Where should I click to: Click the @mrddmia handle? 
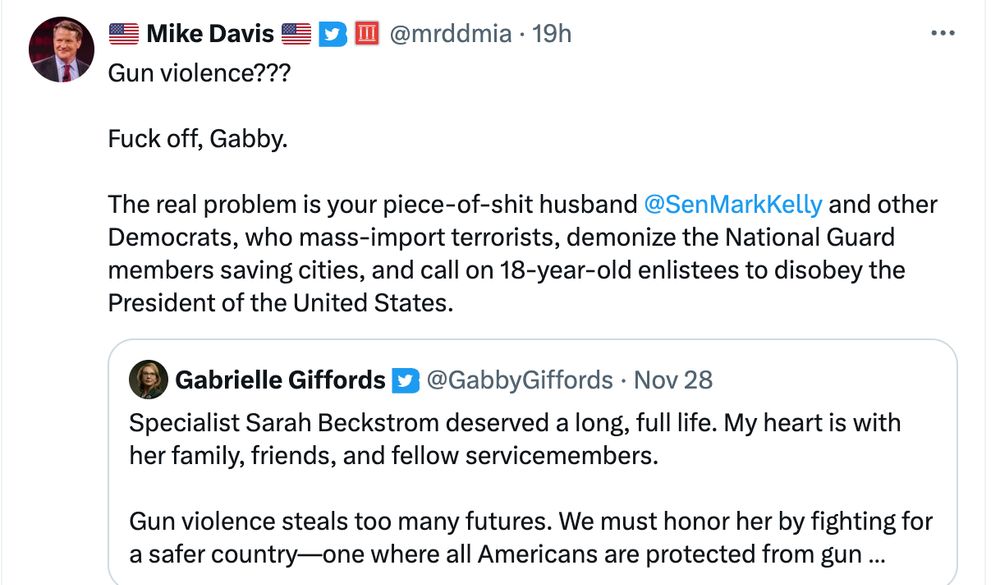click(x=450, y=34)
